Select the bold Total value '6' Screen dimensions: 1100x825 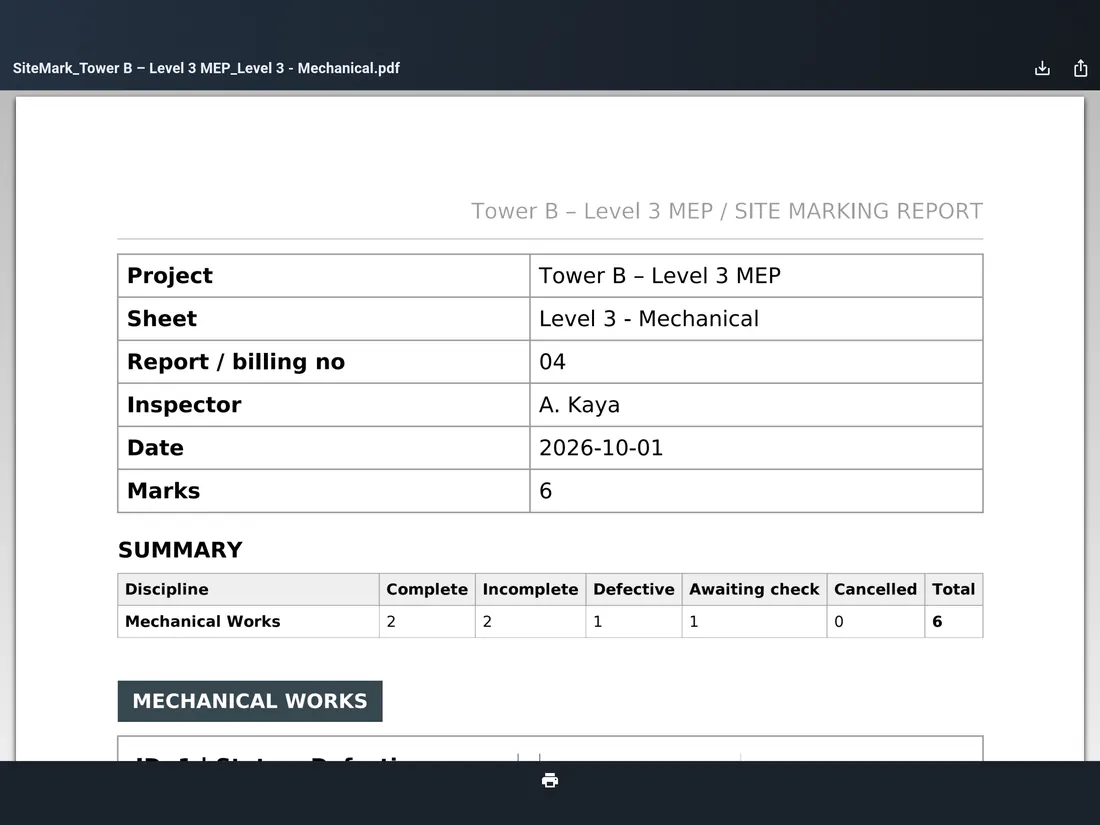click(937, 622)
